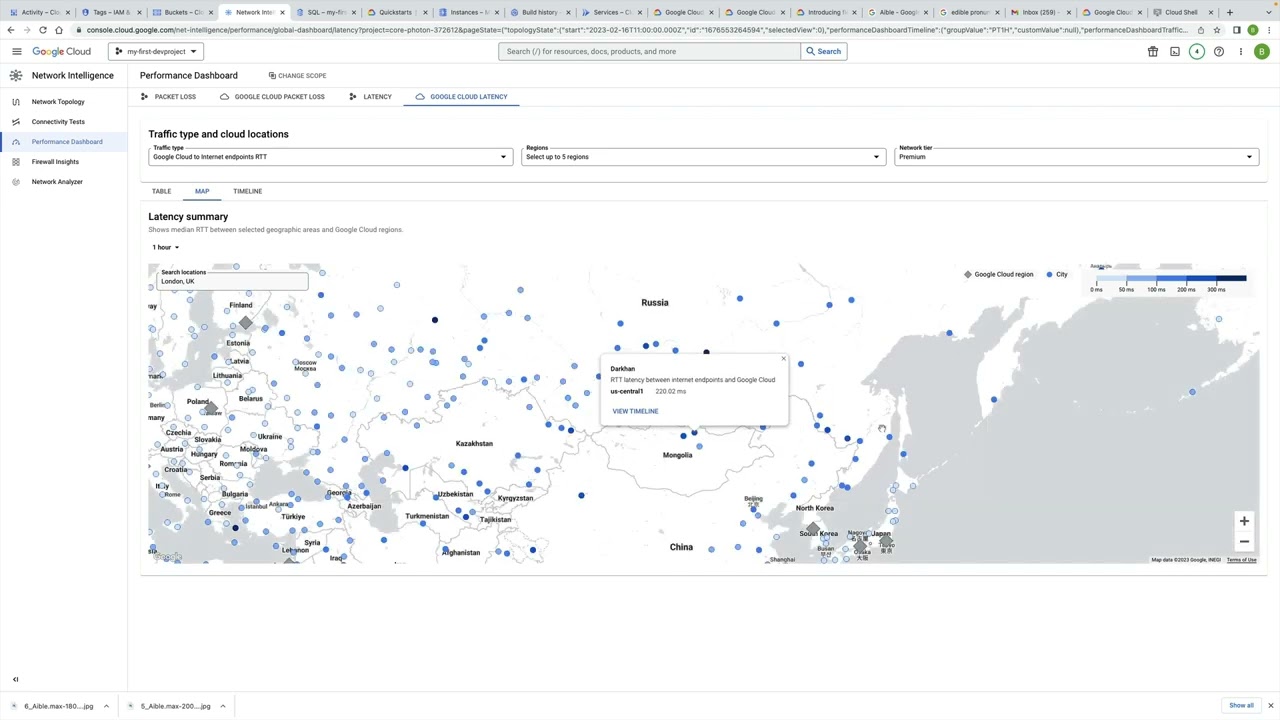Click the browser back arrow

[x=11, y=30]
